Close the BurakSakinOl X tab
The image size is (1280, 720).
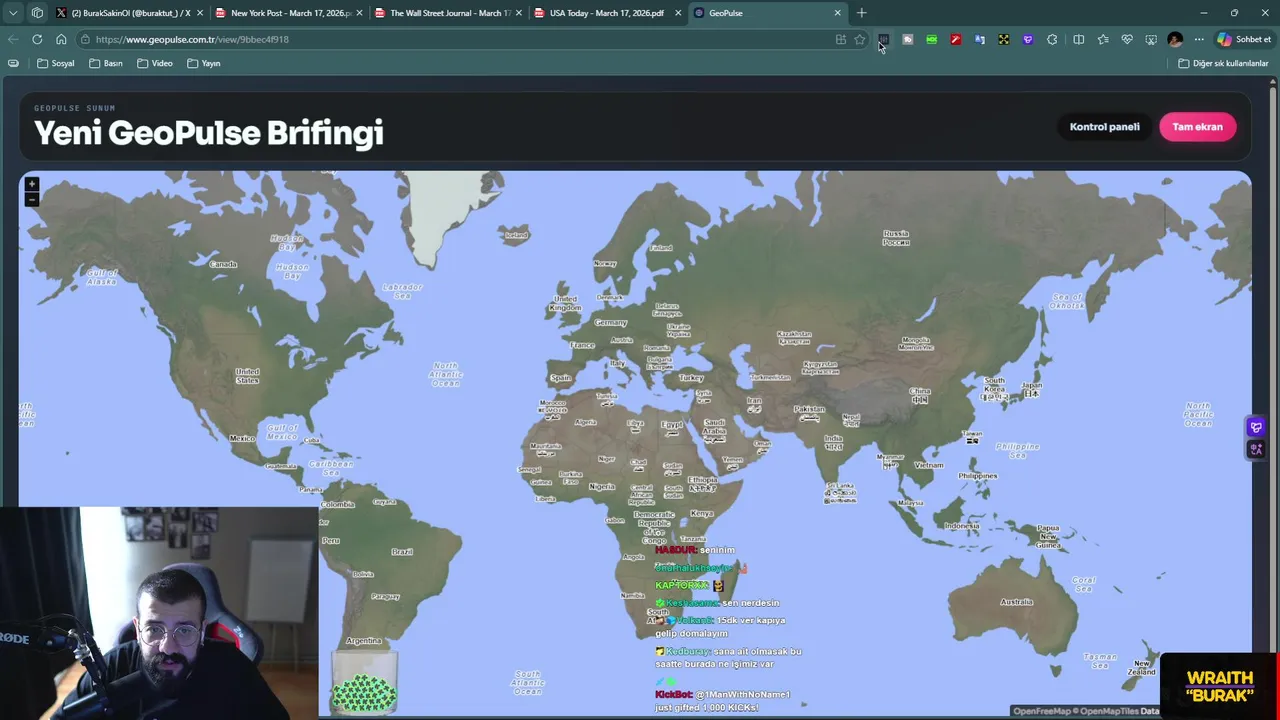200,13
